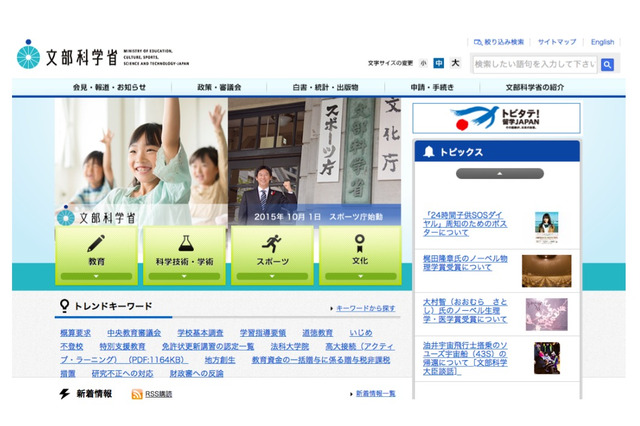The width and height of the screenshot is (640, 426).
Task: Click the gray up-arrow bar in トピックス
Action: click(x=500, y=174)
